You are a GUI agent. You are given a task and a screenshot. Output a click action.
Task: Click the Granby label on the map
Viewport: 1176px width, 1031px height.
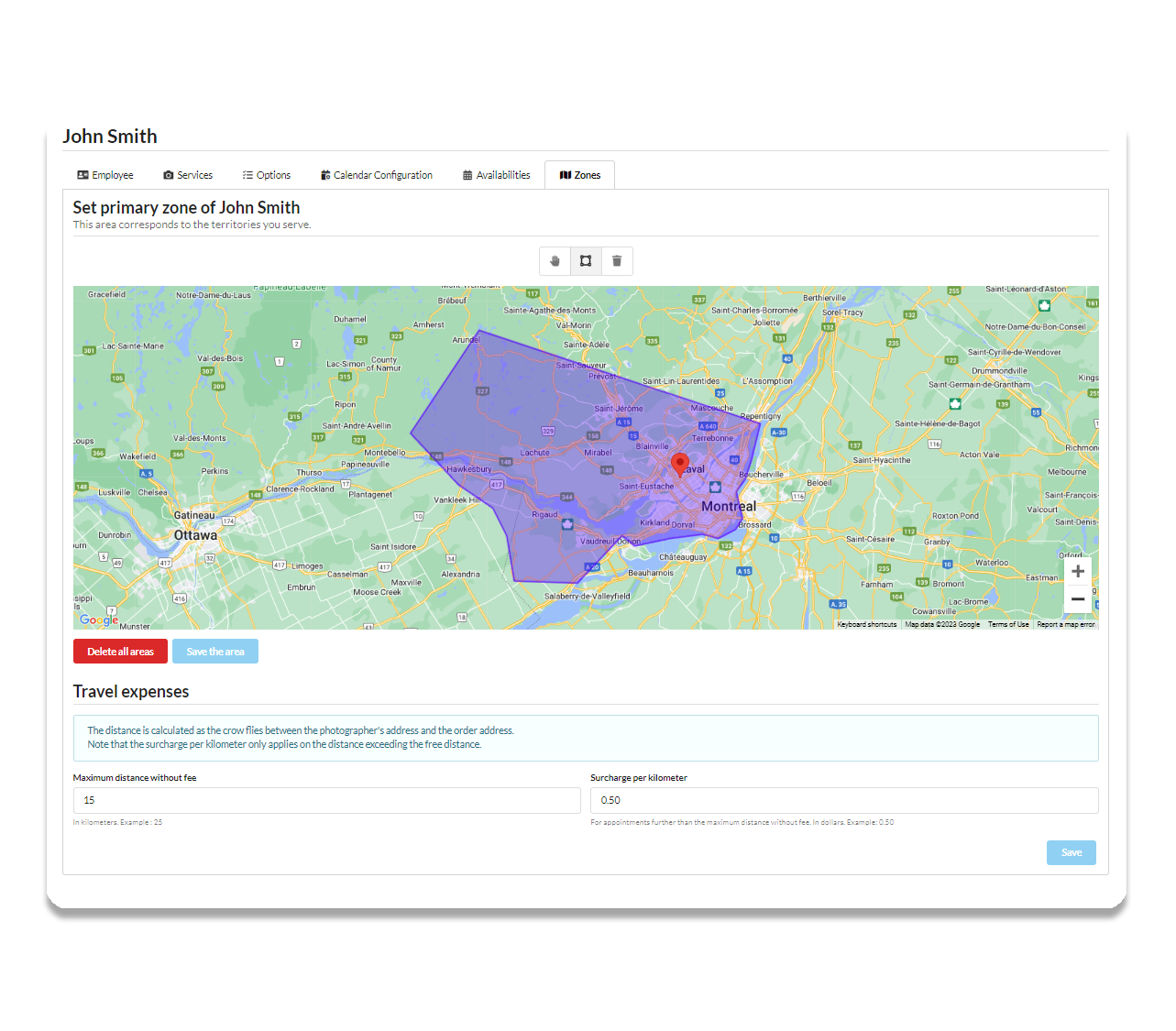[x=937, y=542]
